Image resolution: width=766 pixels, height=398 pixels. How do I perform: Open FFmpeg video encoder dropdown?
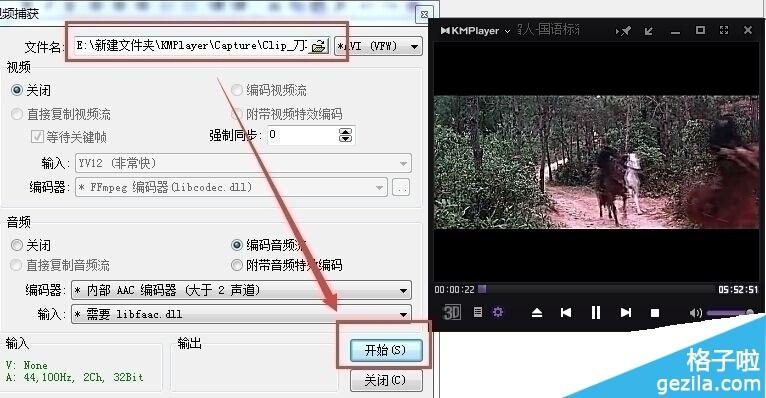pos(231,187)
